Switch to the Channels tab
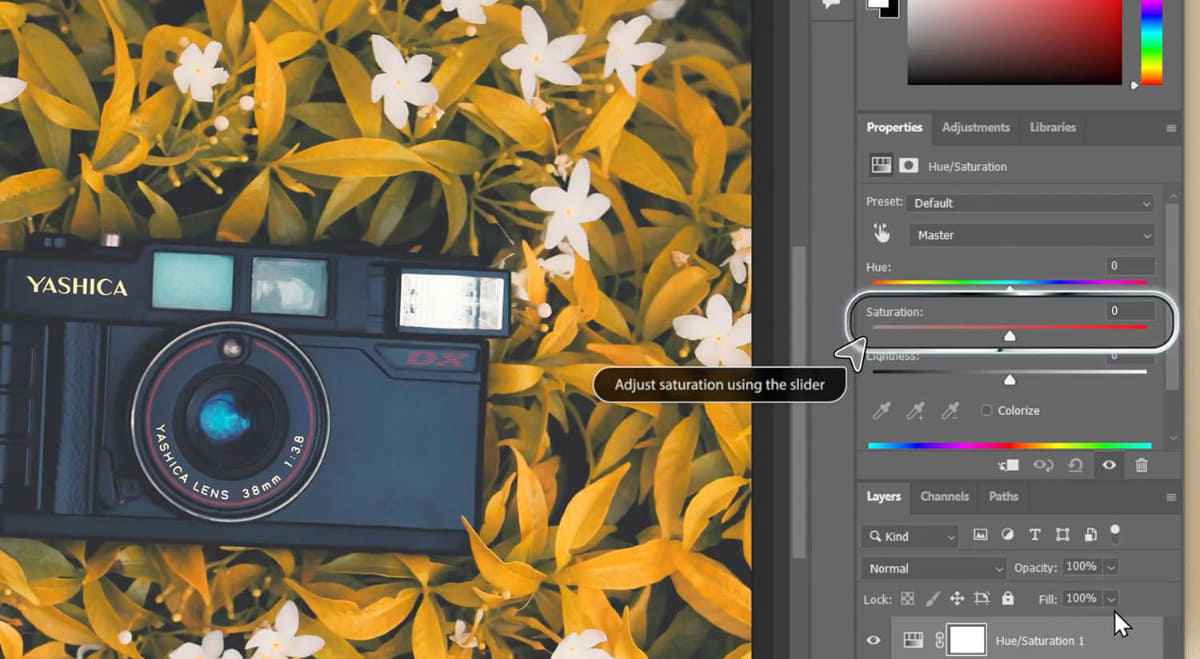This screenshot has height=659, width=1200. click(944, 496)
